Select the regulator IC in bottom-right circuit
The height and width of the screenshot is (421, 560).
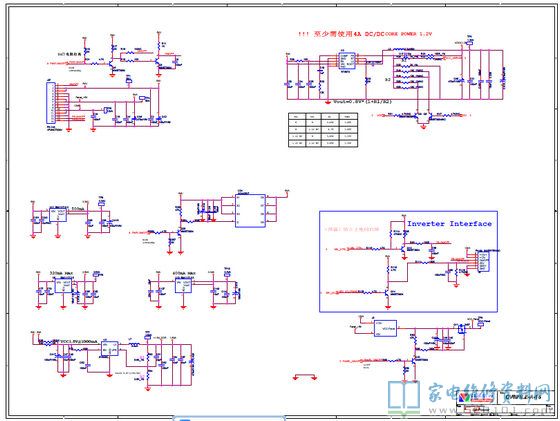coord(385,328)
